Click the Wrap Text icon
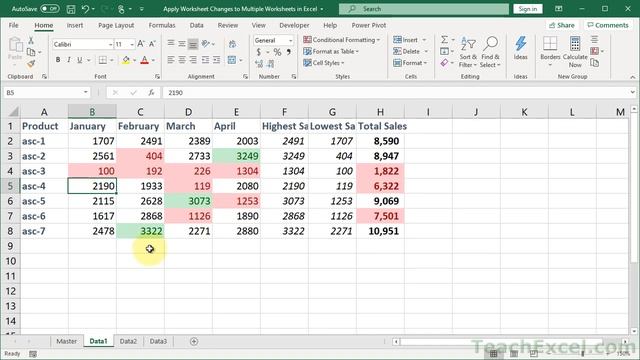 pyautogui.click(x=232, y=44)
